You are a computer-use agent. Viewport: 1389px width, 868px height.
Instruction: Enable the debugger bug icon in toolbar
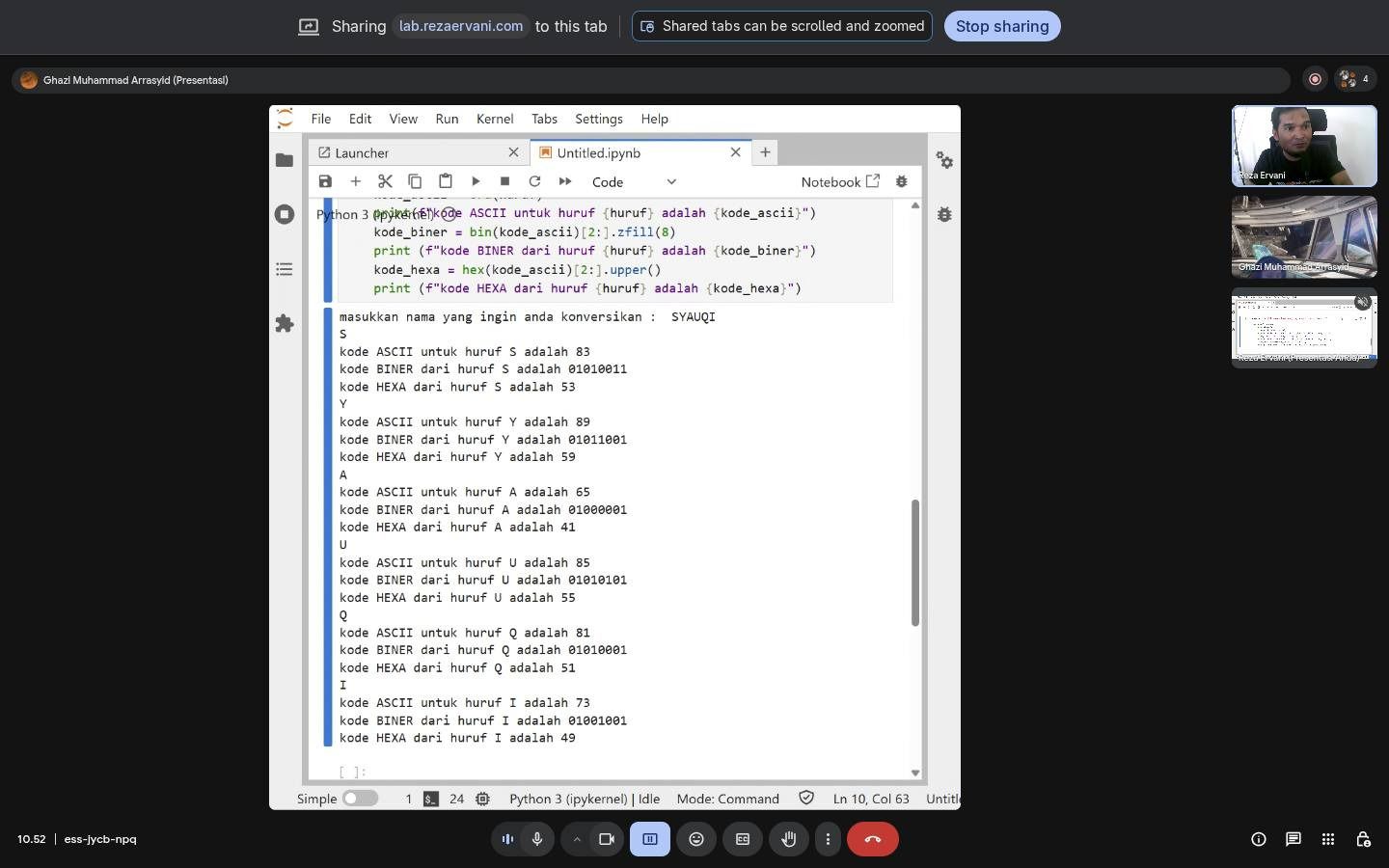pyautogui.click(x=902, y=181)
